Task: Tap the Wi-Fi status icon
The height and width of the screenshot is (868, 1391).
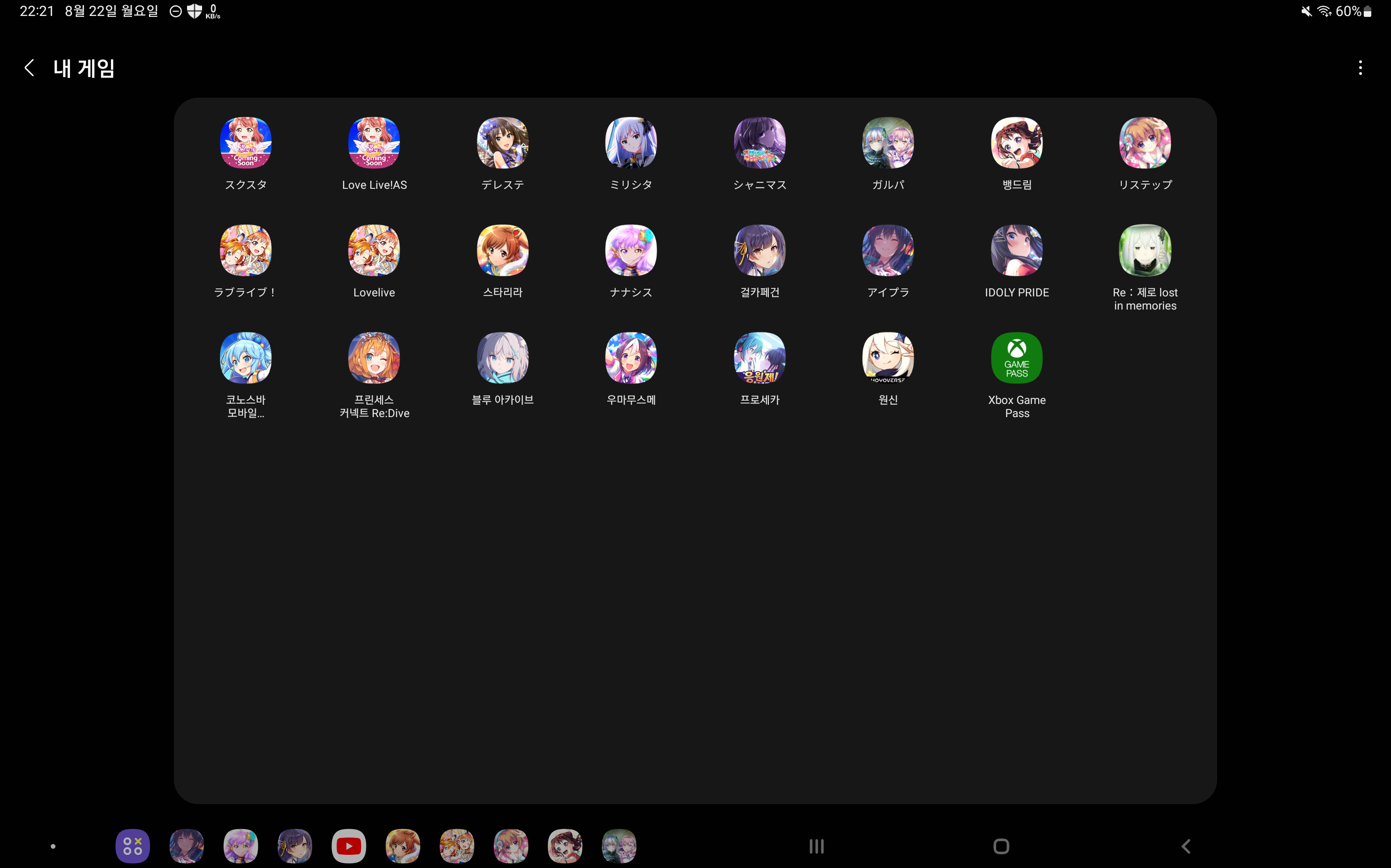Action: [1324, 11]
